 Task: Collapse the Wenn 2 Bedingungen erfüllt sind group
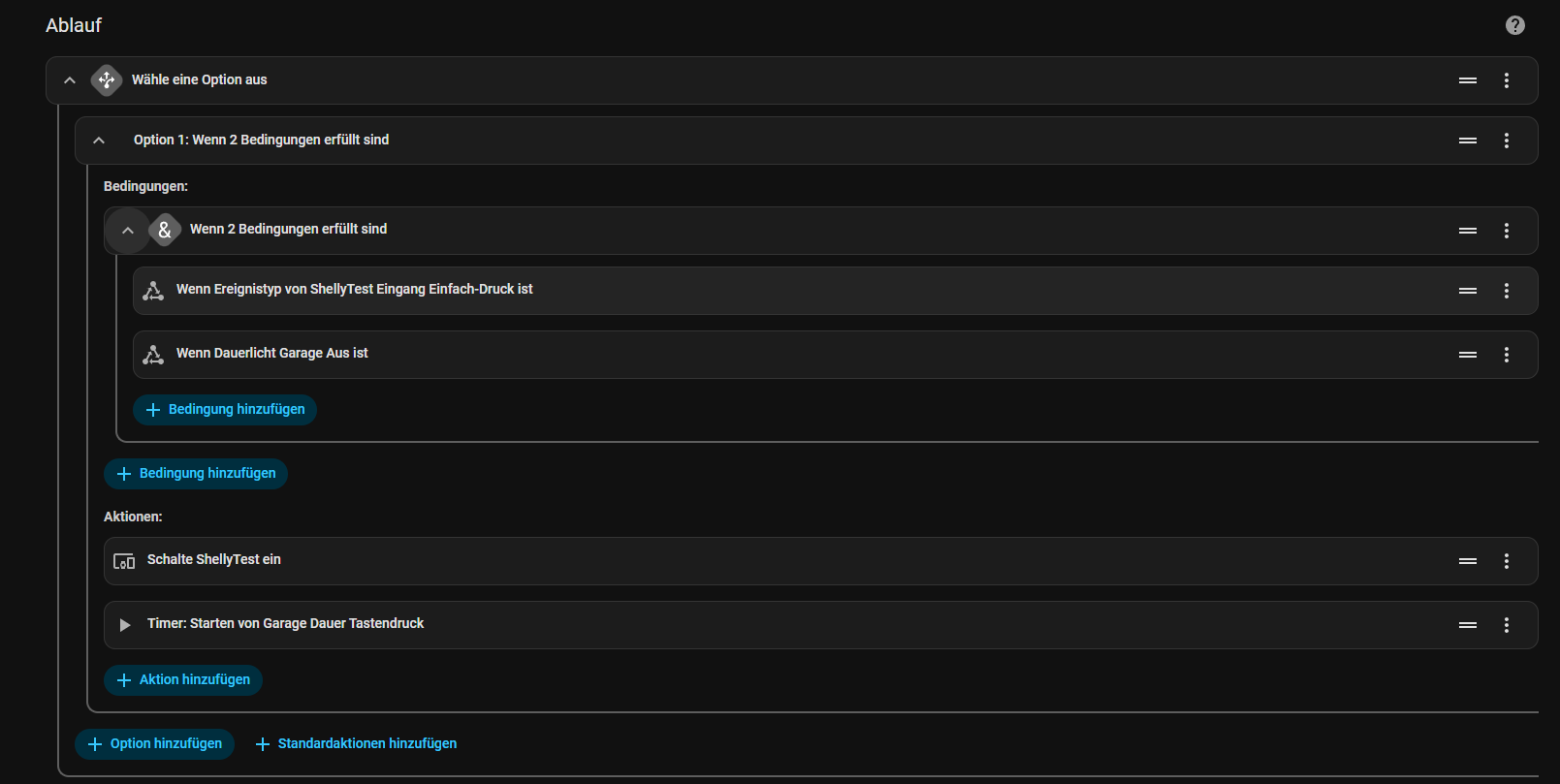(x=128, y=231)
